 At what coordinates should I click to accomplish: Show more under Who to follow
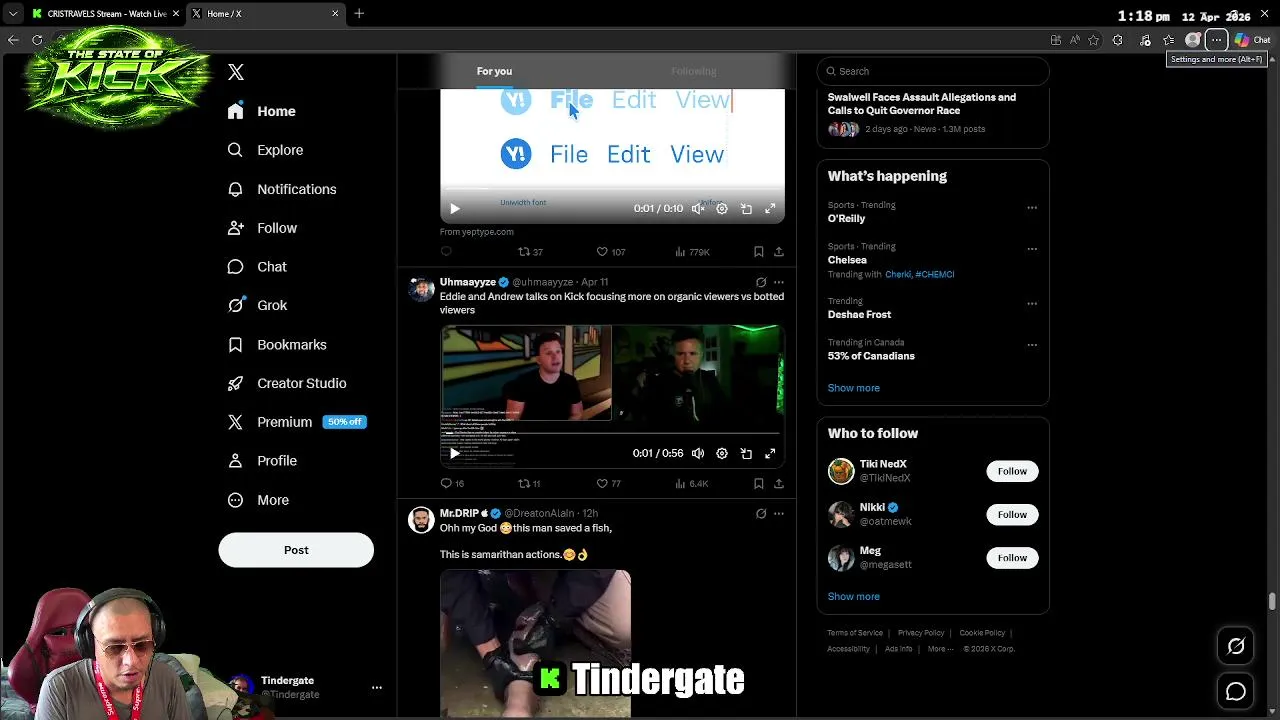click(x=853, y=596)
